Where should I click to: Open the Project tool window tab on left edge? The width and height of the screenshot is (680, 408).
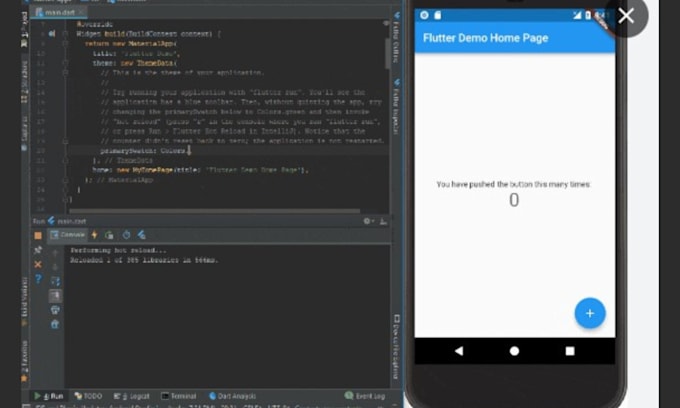coord(25,28)
